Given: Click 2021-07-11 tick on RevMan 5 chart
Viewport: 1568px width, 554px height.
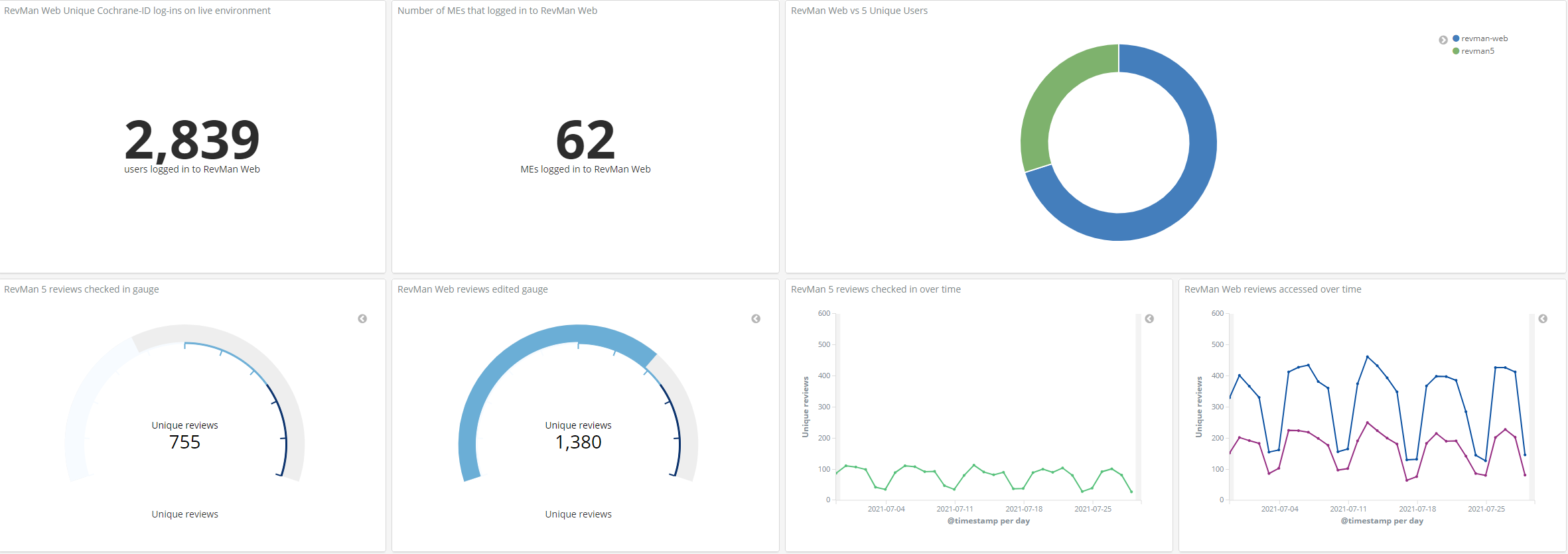Looking at the screenshot, I should pyautogui.click(x=955, y=509).
